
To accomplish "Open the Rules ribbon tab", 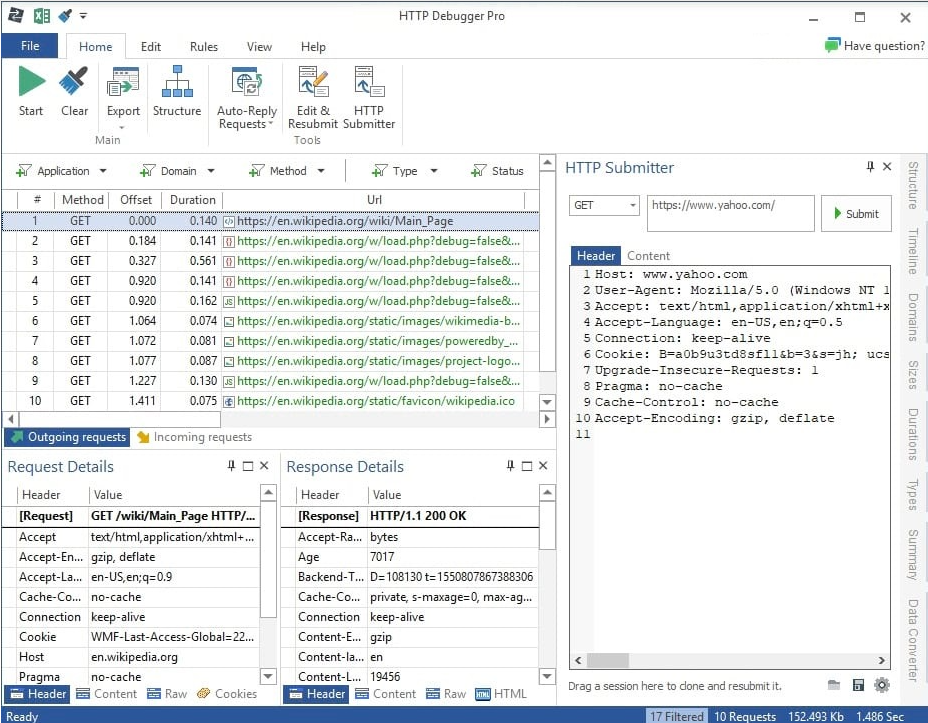I will pos(204,46).
